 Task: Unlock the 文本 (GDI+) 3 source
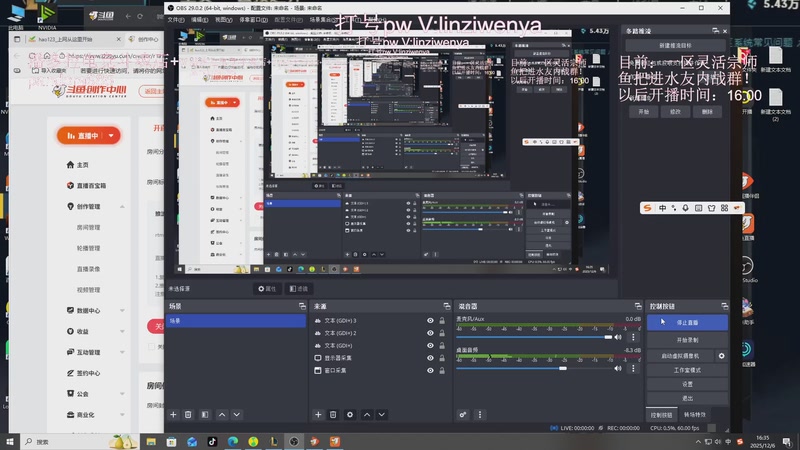tap(442, 320)
